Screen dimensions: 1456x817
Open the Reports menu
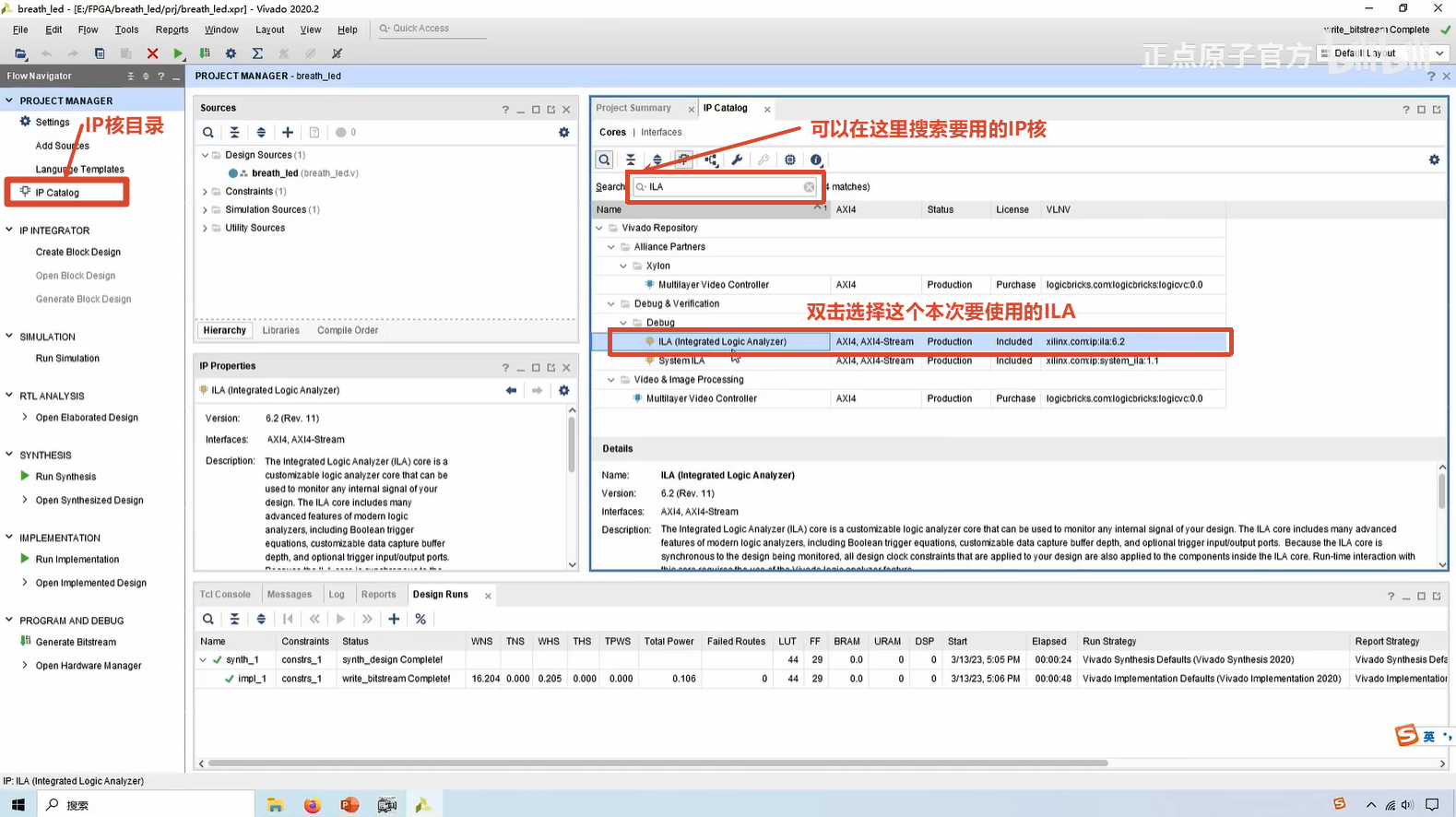point(172,30)
